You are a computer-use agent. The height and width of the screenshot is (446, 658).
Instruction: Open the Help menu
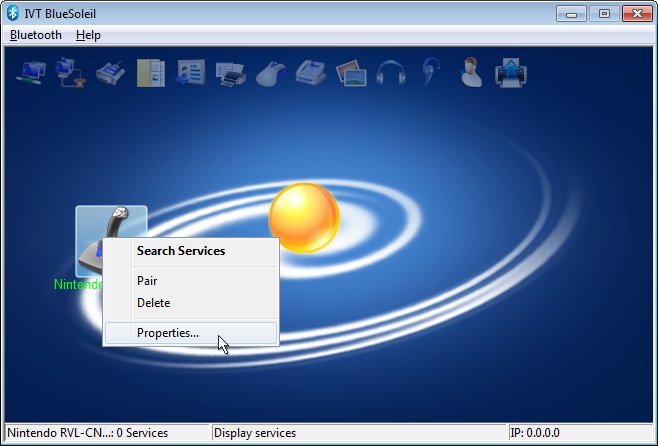(88, 35)
